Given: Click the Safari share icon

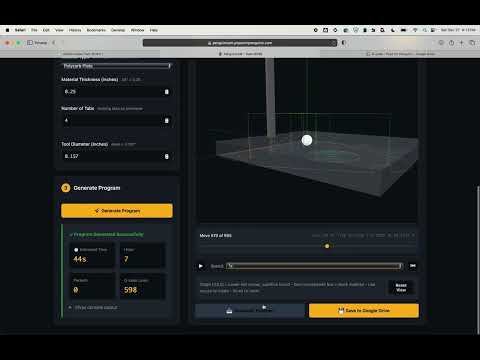Looking at the screenshot, I should click(x=451, y=43).
